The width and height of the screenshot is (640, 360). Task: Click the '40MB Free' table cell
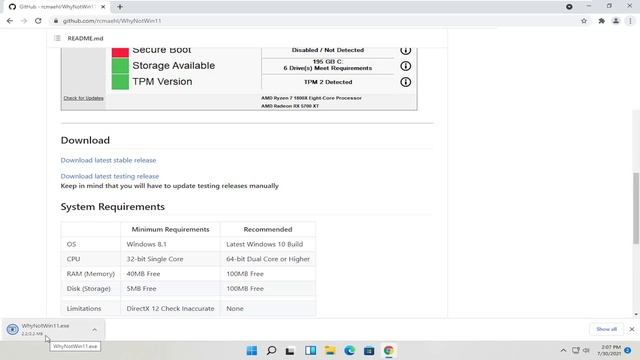[x=170, y=273]
